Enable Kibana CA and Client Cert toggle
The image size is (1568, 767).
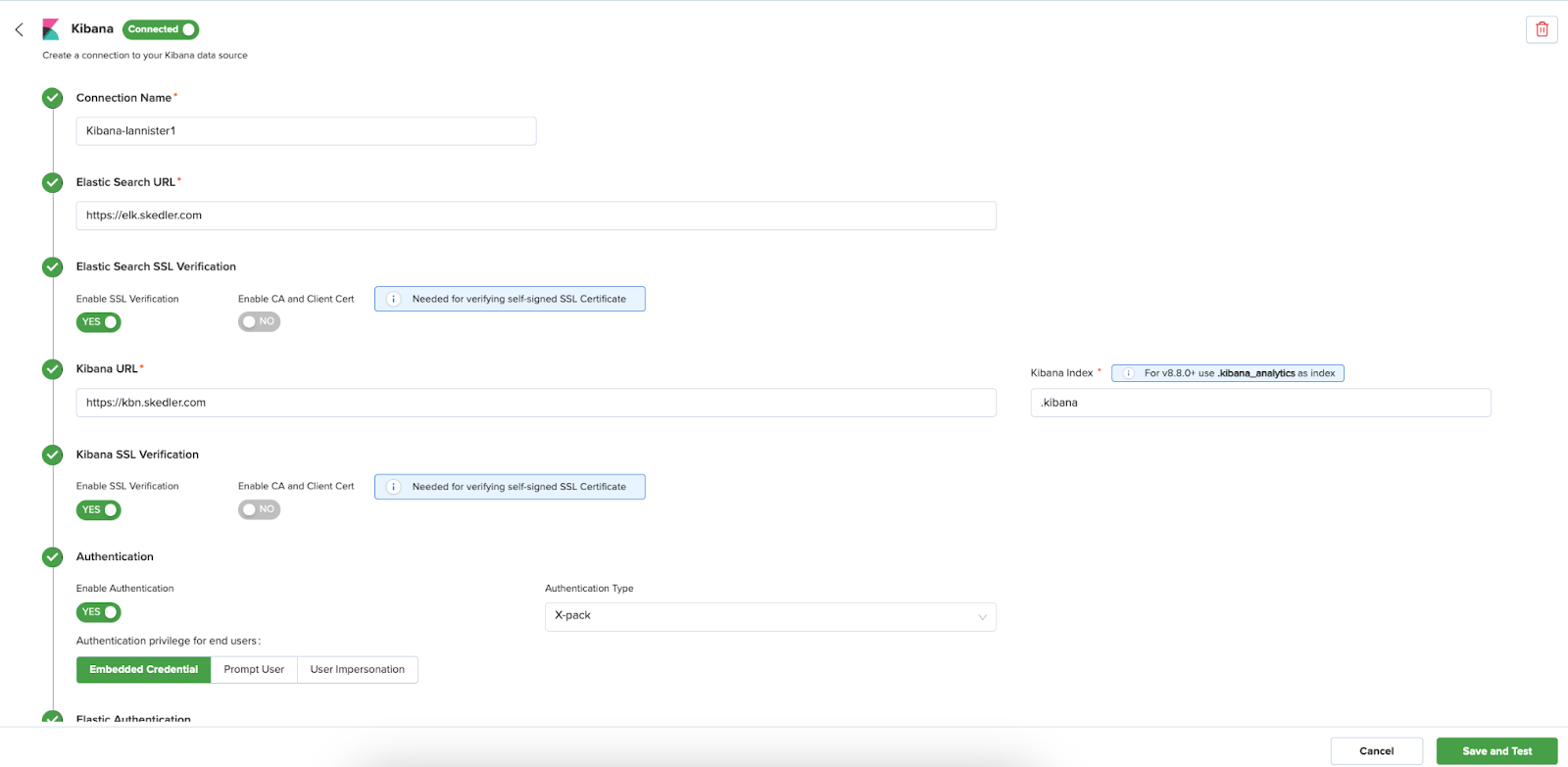pyautogui.click(x=259, y=509)
